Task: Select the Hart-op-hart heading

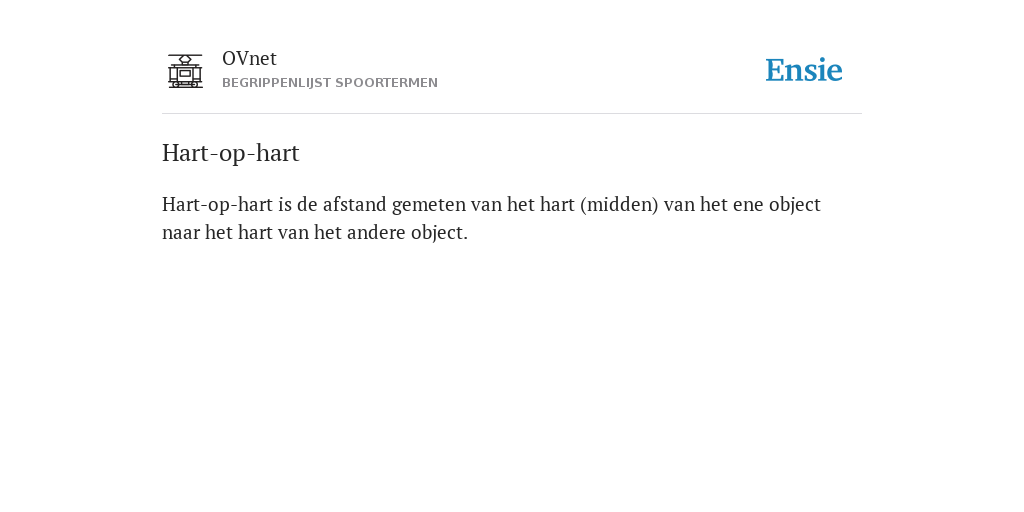Action: [x=231, y=153]
